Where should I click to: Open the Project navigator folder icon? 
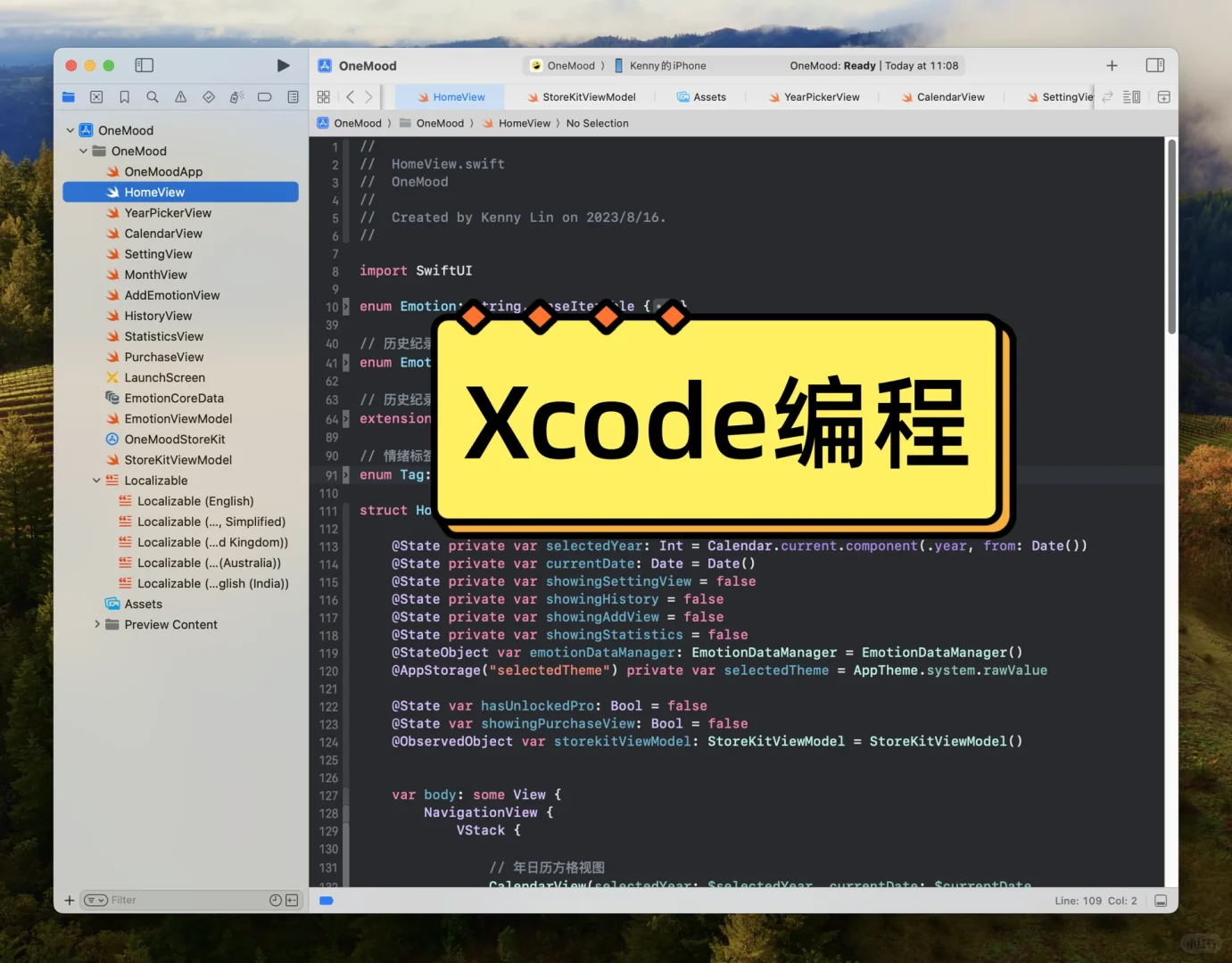(68, 96)
